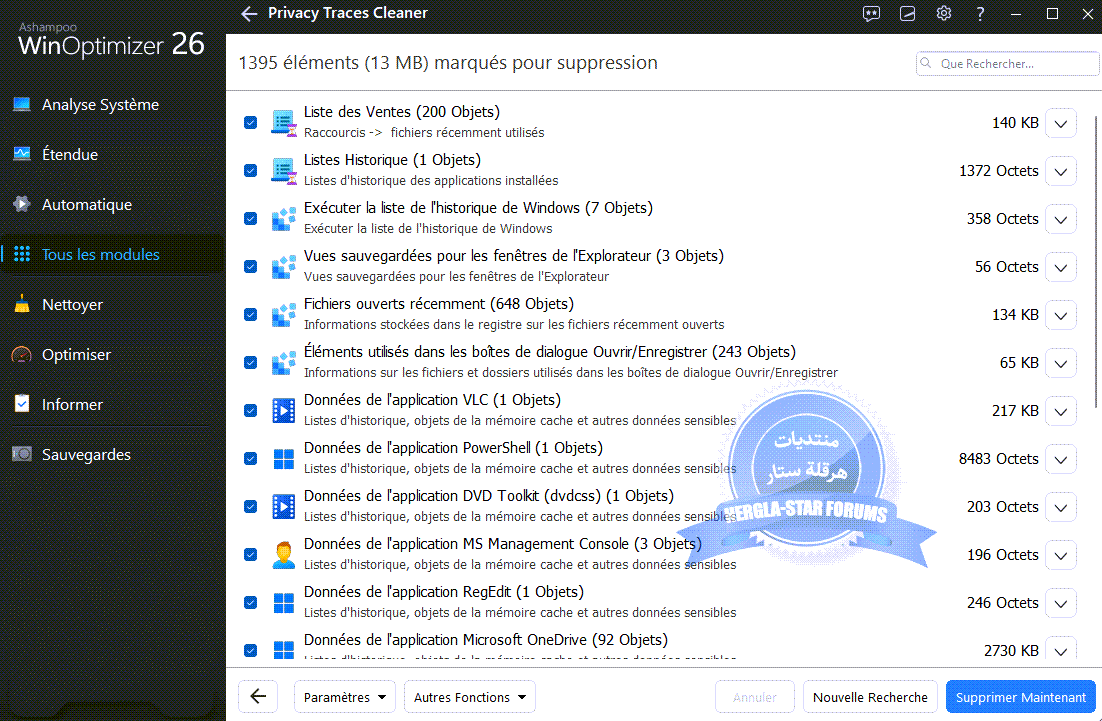Open the Paramètres dropdown
The image size is (1102, 721).
point(344,697)
